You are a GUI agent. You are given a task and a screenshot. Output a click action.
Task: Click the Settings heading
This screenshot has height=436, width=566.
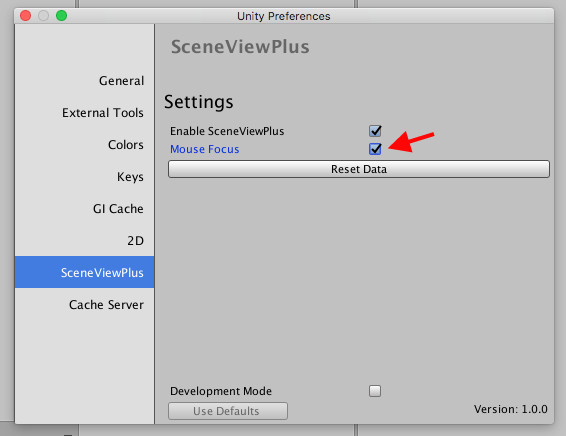tap(199, 102)
